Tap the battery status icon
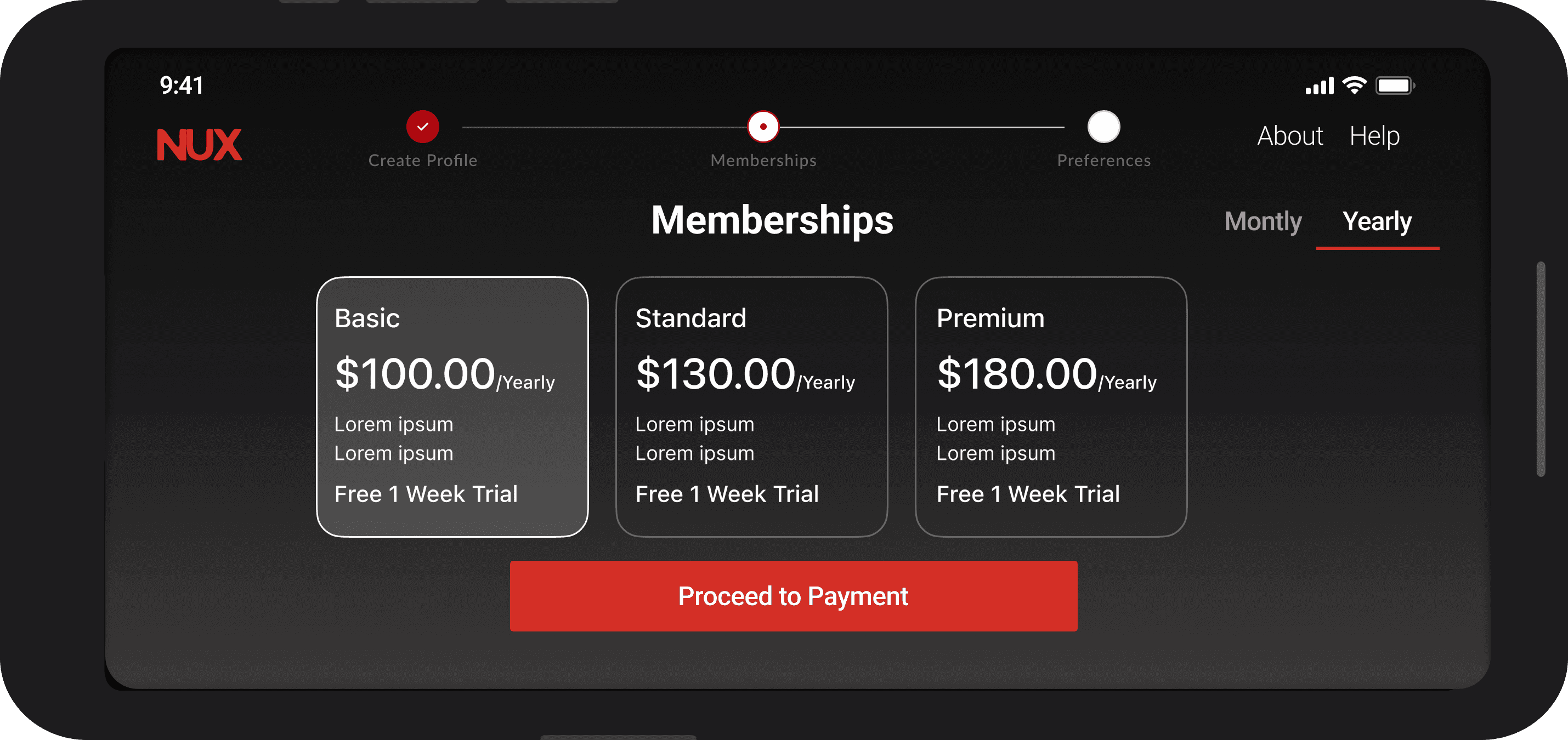Screen dimensions: 1568x740 point(1395,86)
